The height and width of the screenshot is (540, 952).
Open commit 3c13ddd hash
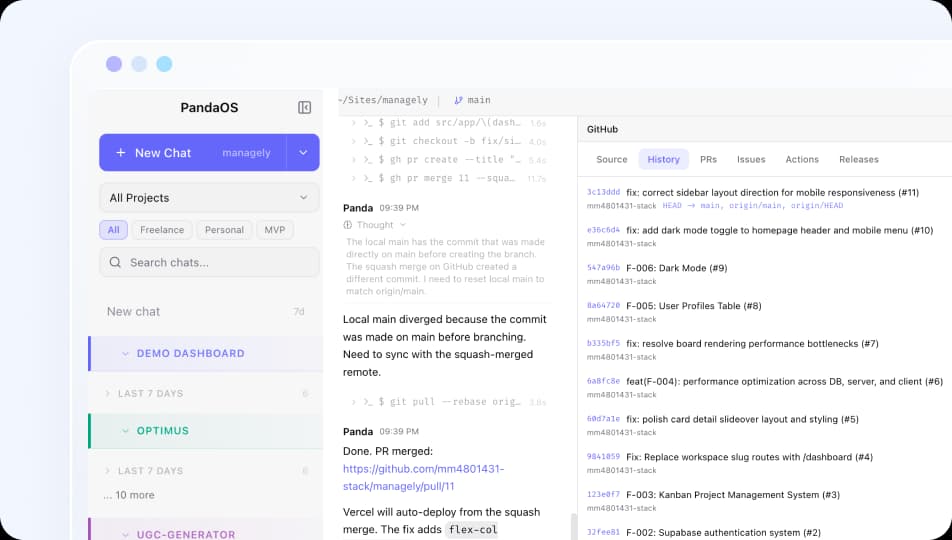tap(604, 192)
